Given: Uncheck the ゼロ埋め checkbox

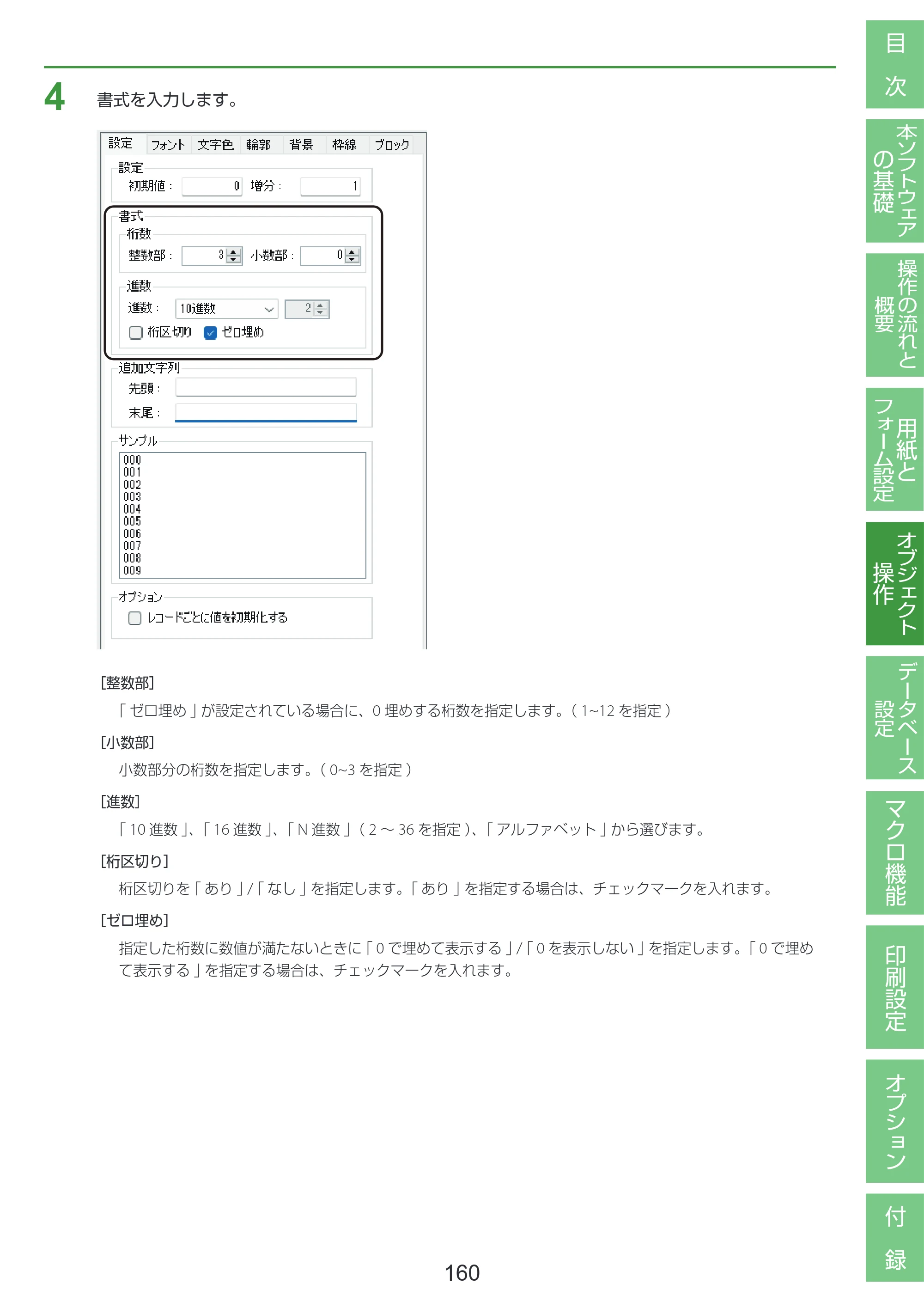Looking at the screenshot, I should (210, 333).
